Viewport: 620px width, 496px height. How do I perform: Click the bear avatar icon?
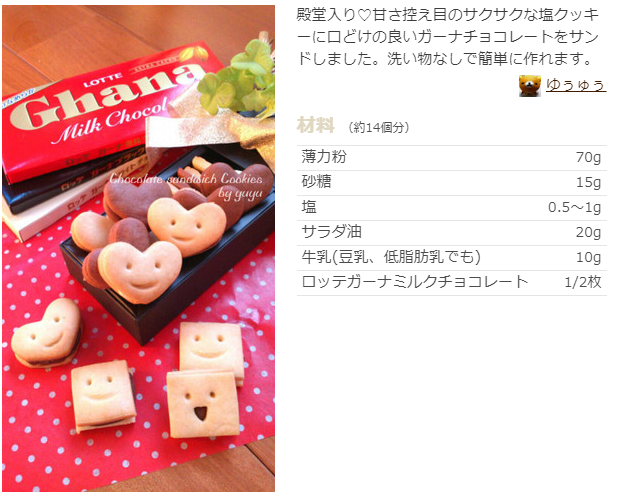click(530, 85)
